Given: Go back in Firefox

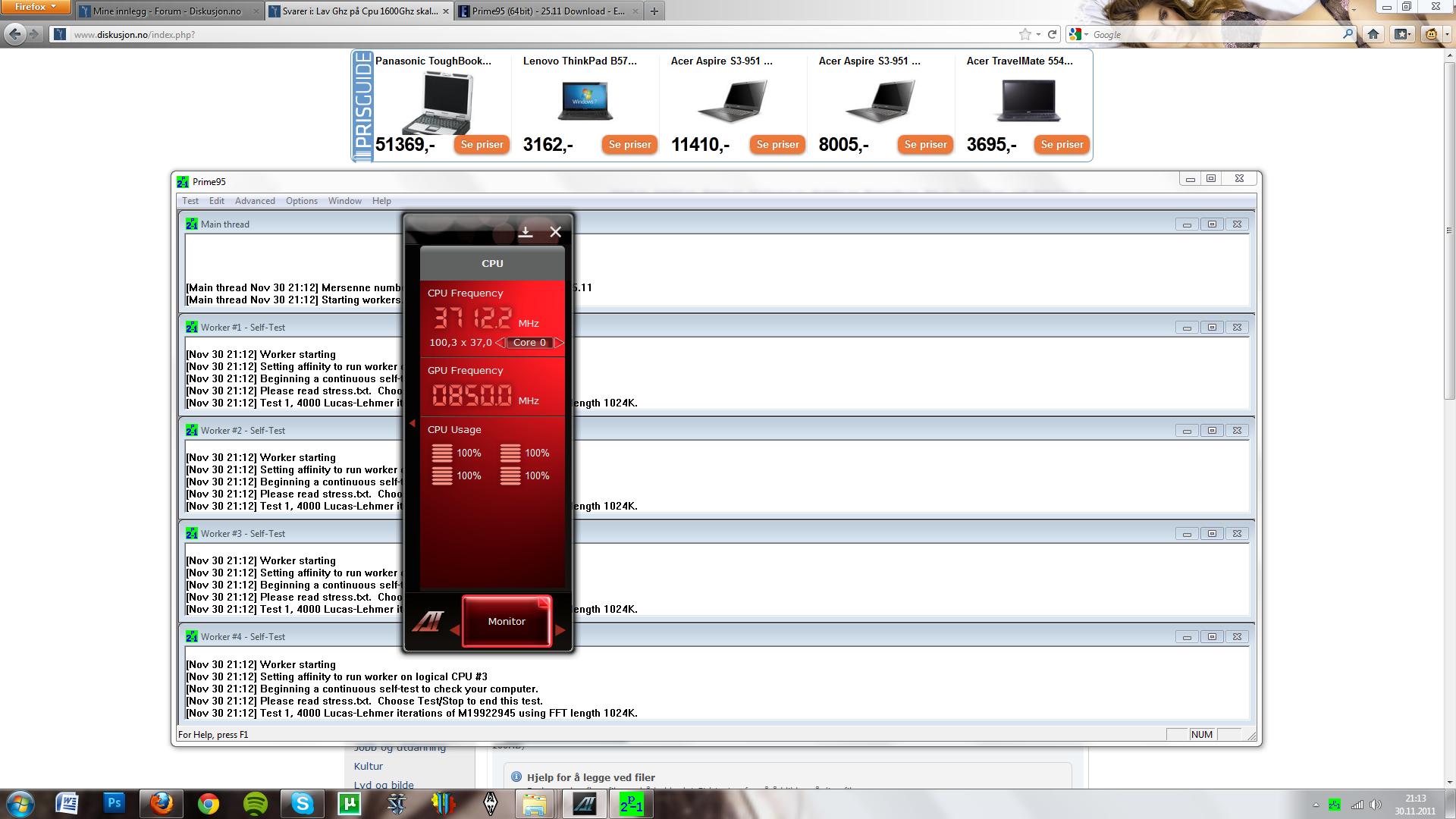Looking at the screenshot, I should pyautogui.click(x=14, y=34).
